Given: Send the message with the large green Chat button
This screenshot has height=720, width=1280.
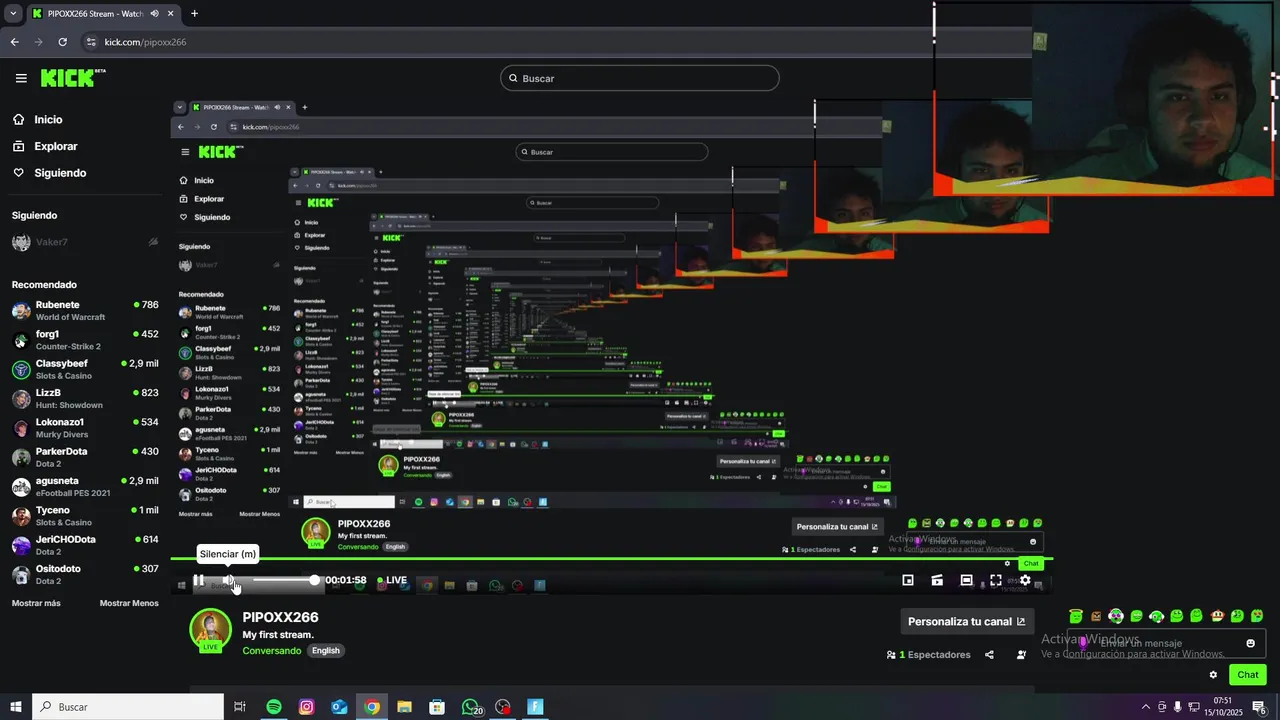Looking at the screenshot, I should 1248,675.
